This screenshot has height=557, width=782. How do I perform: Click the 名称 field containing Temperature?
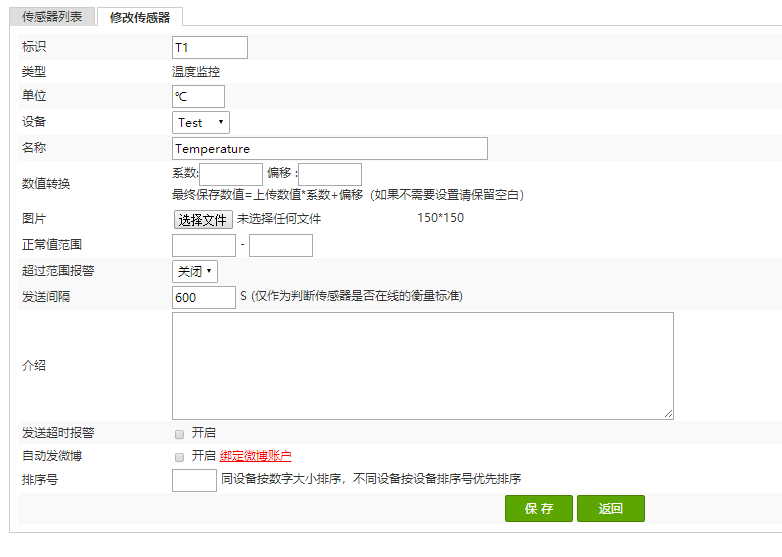(330, 149)
